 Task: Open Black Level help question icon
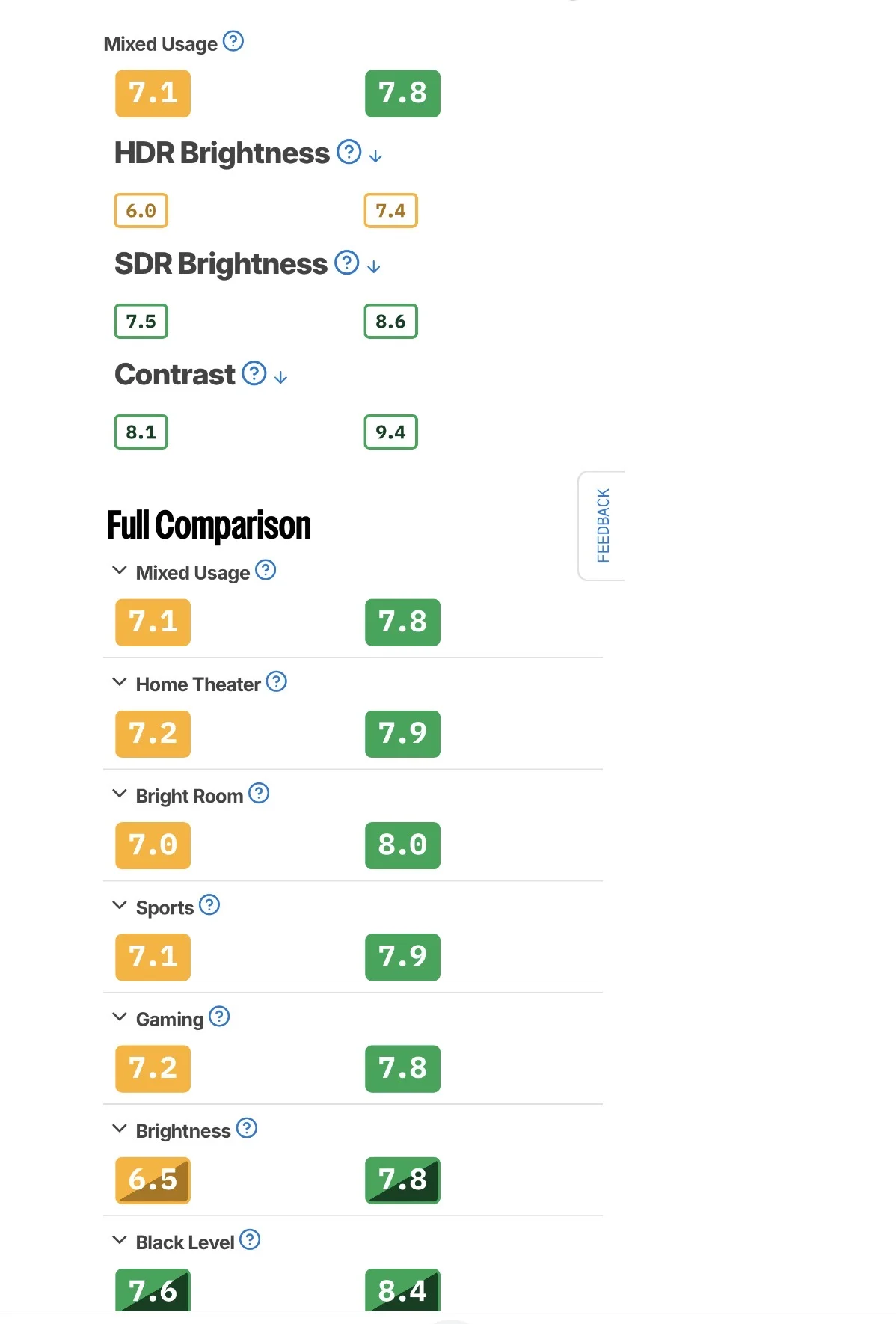(250, 1239)
